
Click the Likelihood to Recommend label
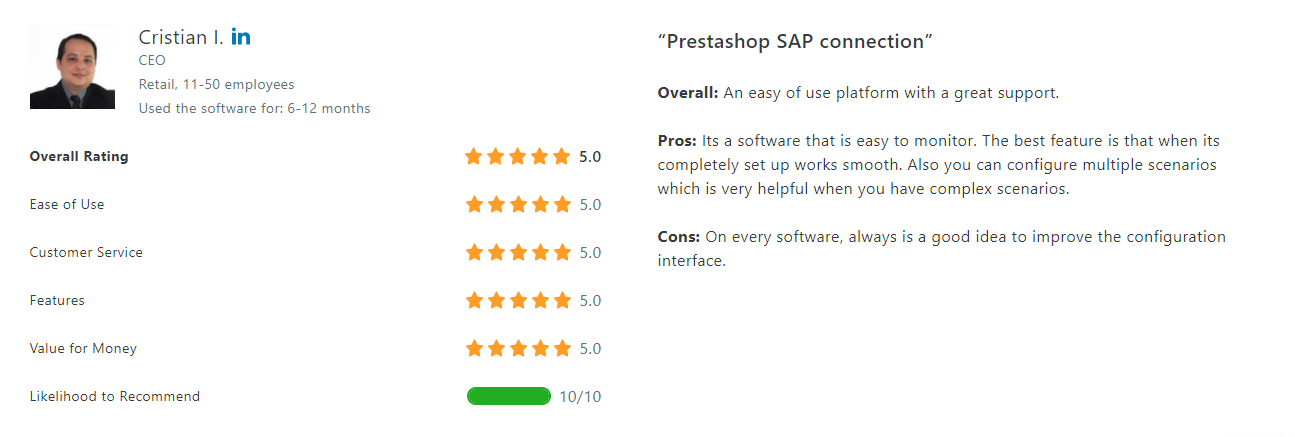click(115, 396)
